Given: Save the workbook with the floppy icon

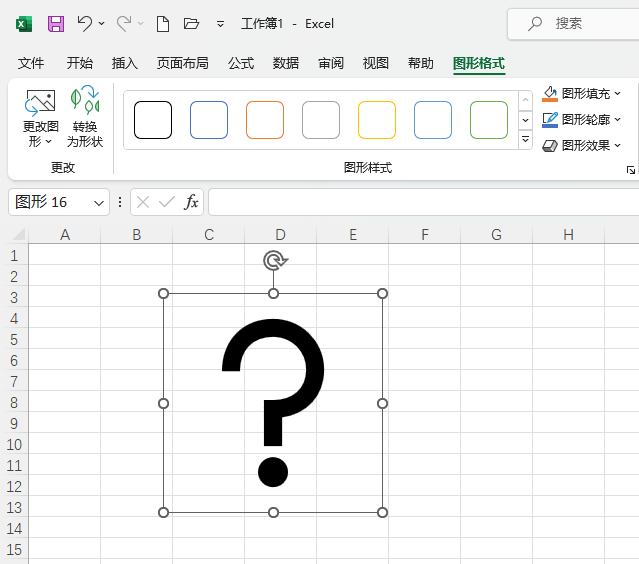Looking at the screenshot, I should point(56,24).
